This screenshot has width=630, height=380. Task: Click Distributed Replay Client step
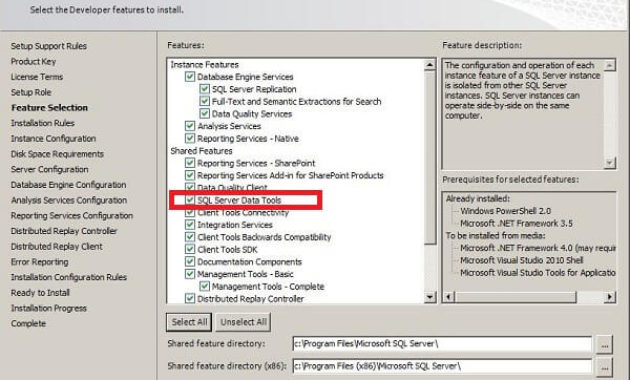[x=57, y=246]
